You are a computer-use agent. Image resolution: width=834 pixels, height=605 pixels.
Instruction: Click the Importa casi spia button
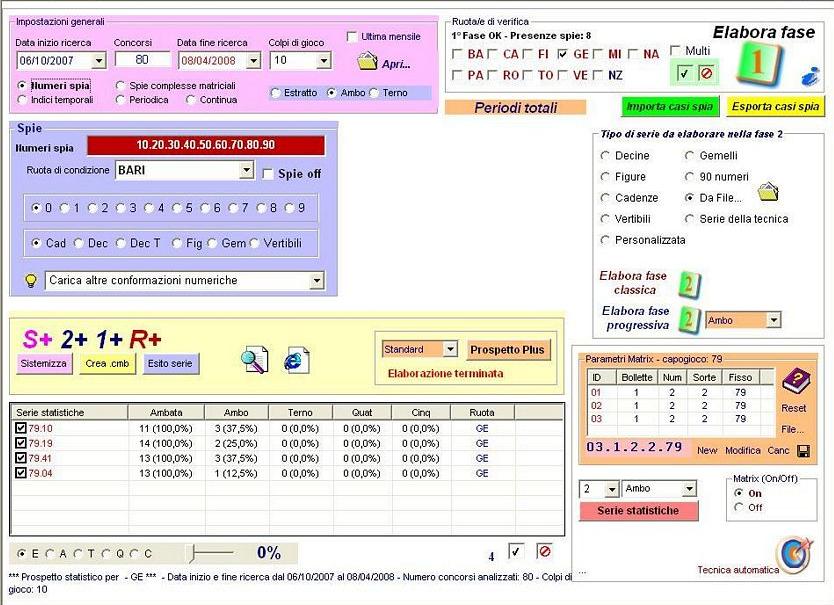click(669, 106)
